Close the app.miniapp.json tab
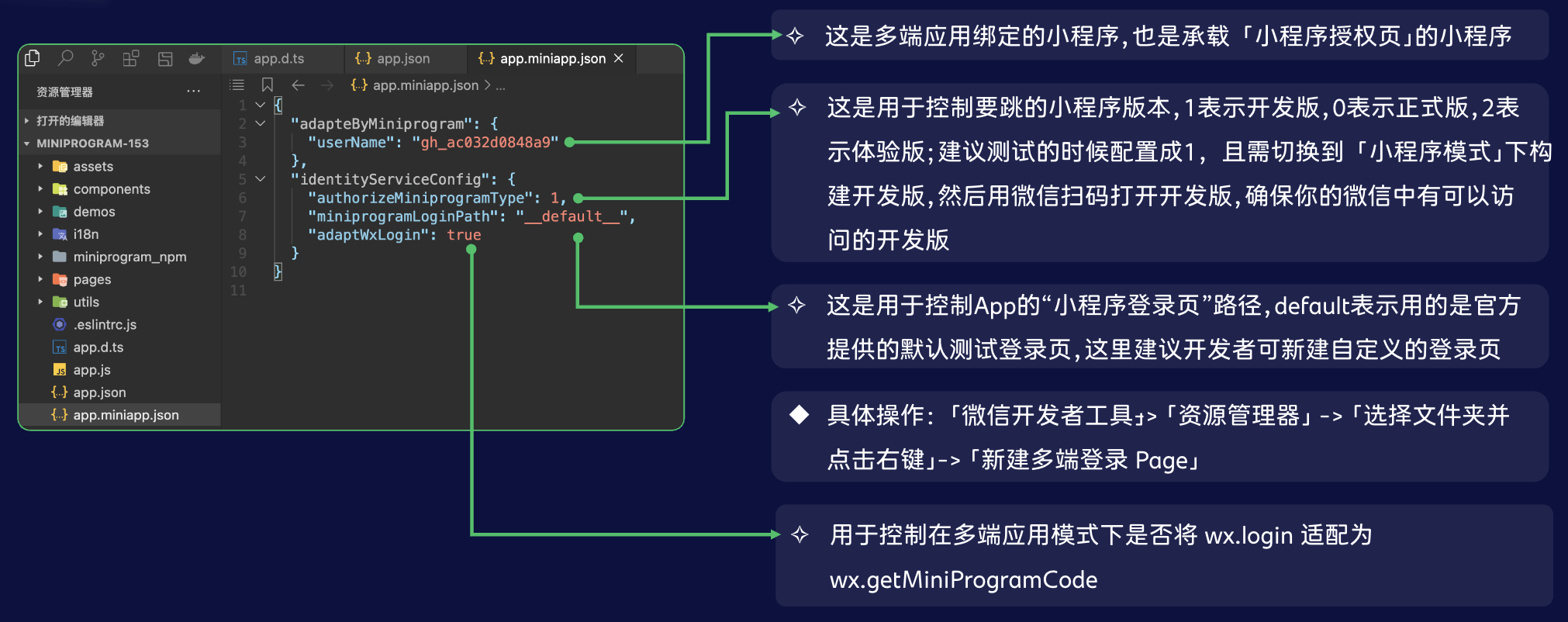Viewport: 1568px width, 622px height. point(619,58)
